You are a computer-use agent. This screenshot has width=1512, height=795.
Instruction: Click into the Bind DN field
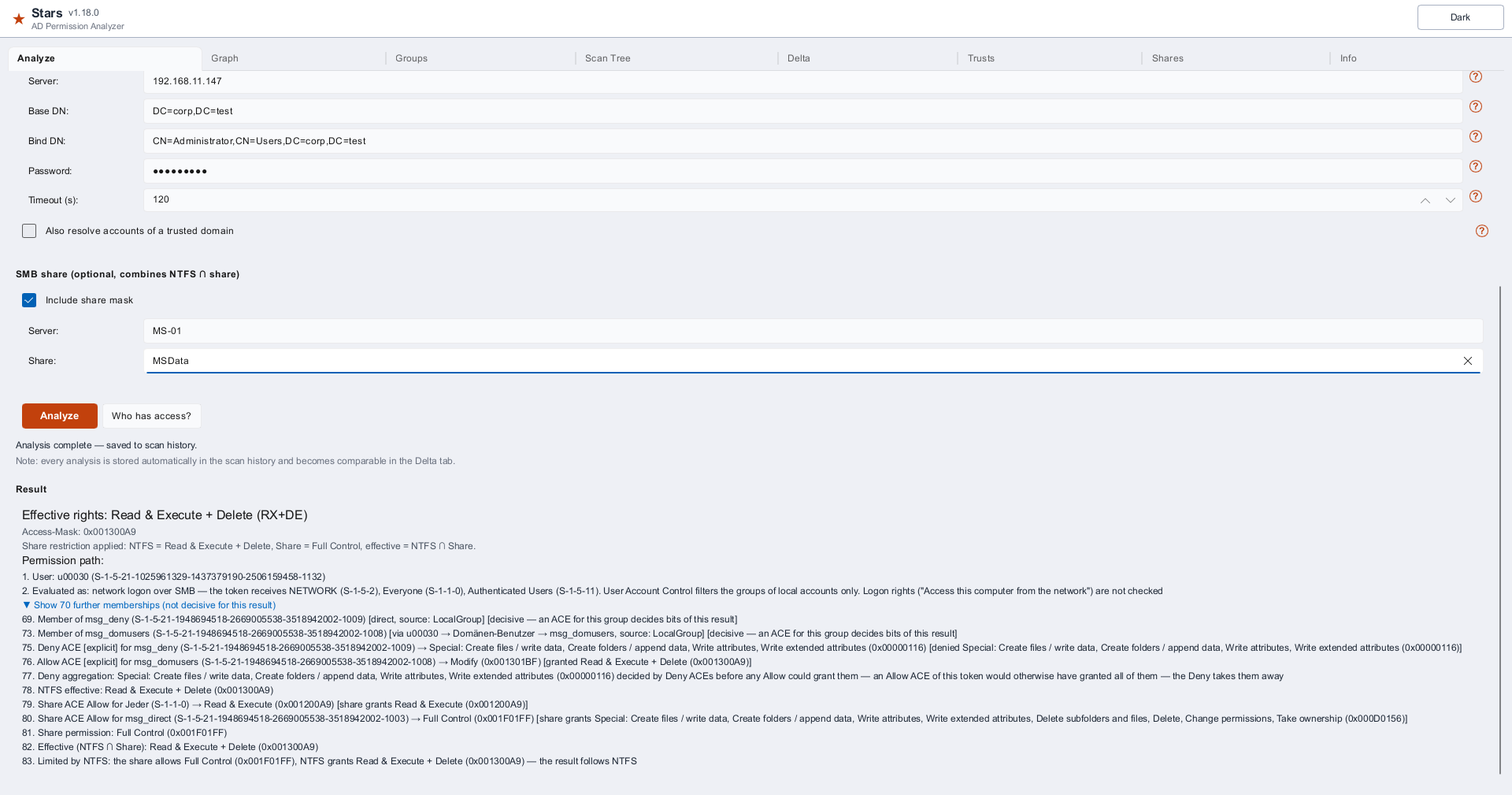(x=803, y=141)
